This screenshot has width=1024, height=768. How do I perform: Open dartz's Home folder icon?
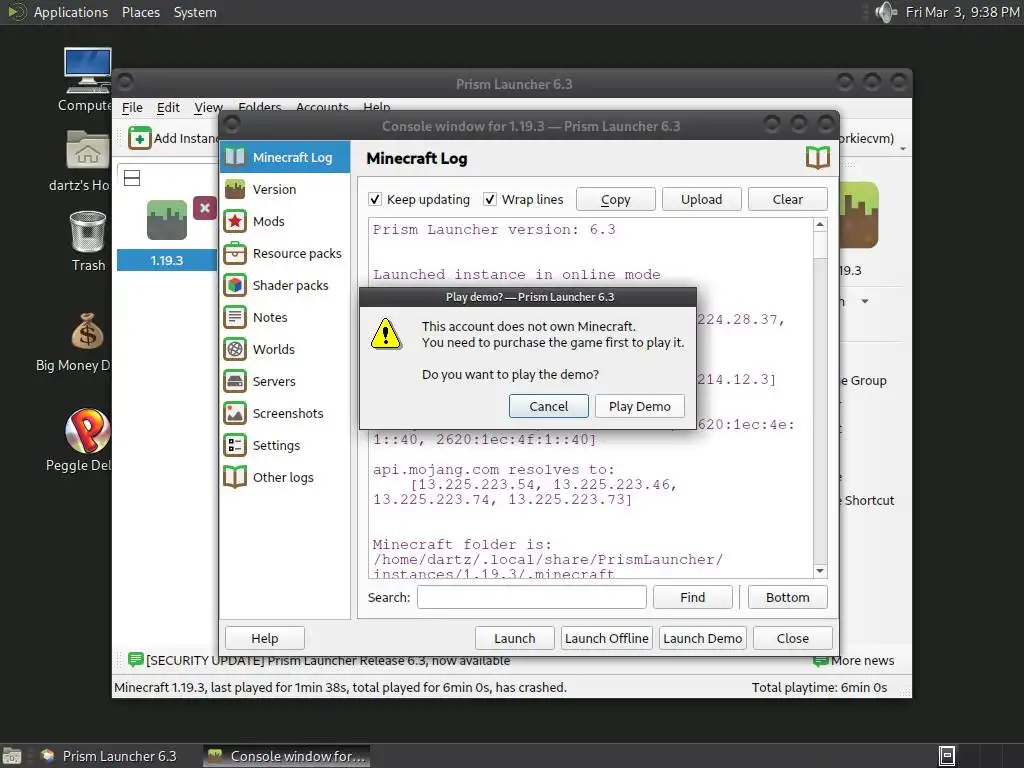[x=88, y=150]
